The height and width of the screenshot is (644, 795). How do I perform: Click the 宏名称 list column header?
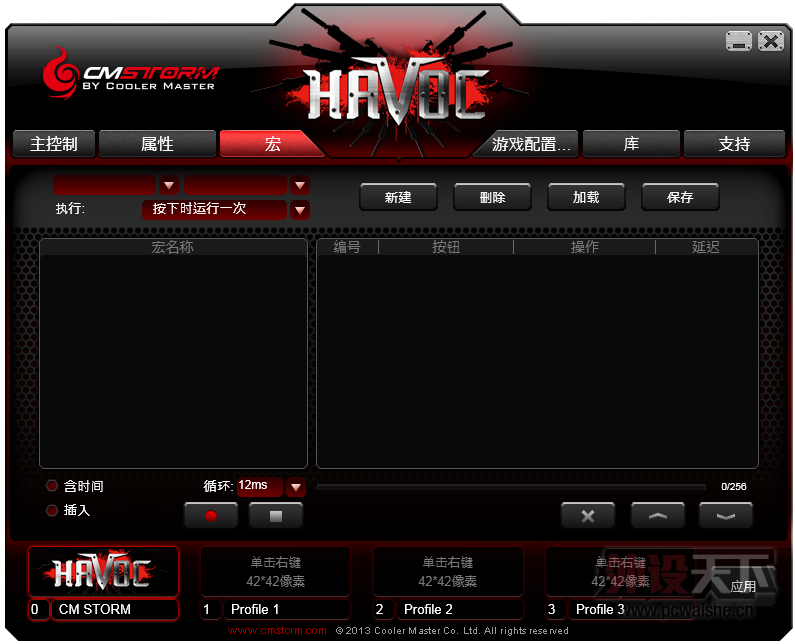(173, 247)
